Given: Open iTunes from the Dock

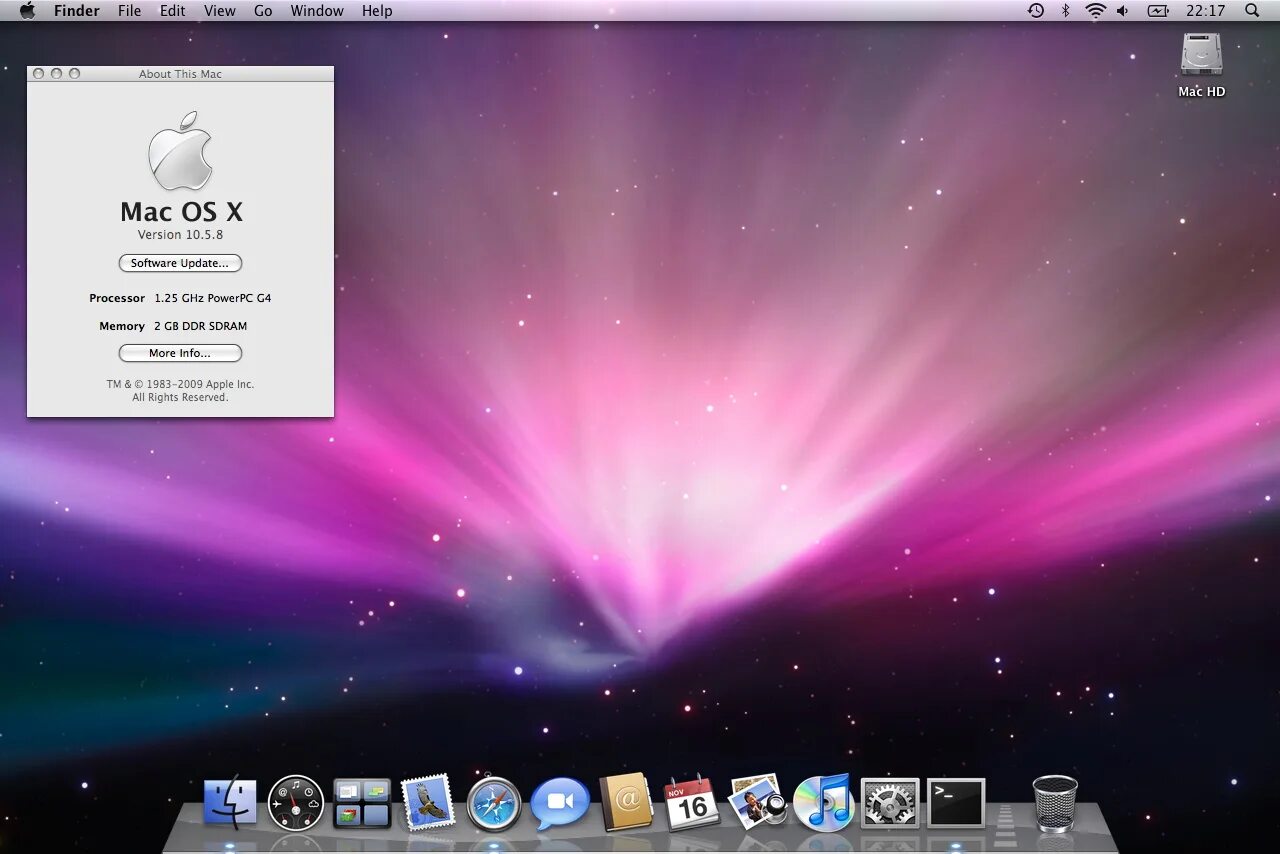Looking at the screenshot, I should [x=823, y=802].
